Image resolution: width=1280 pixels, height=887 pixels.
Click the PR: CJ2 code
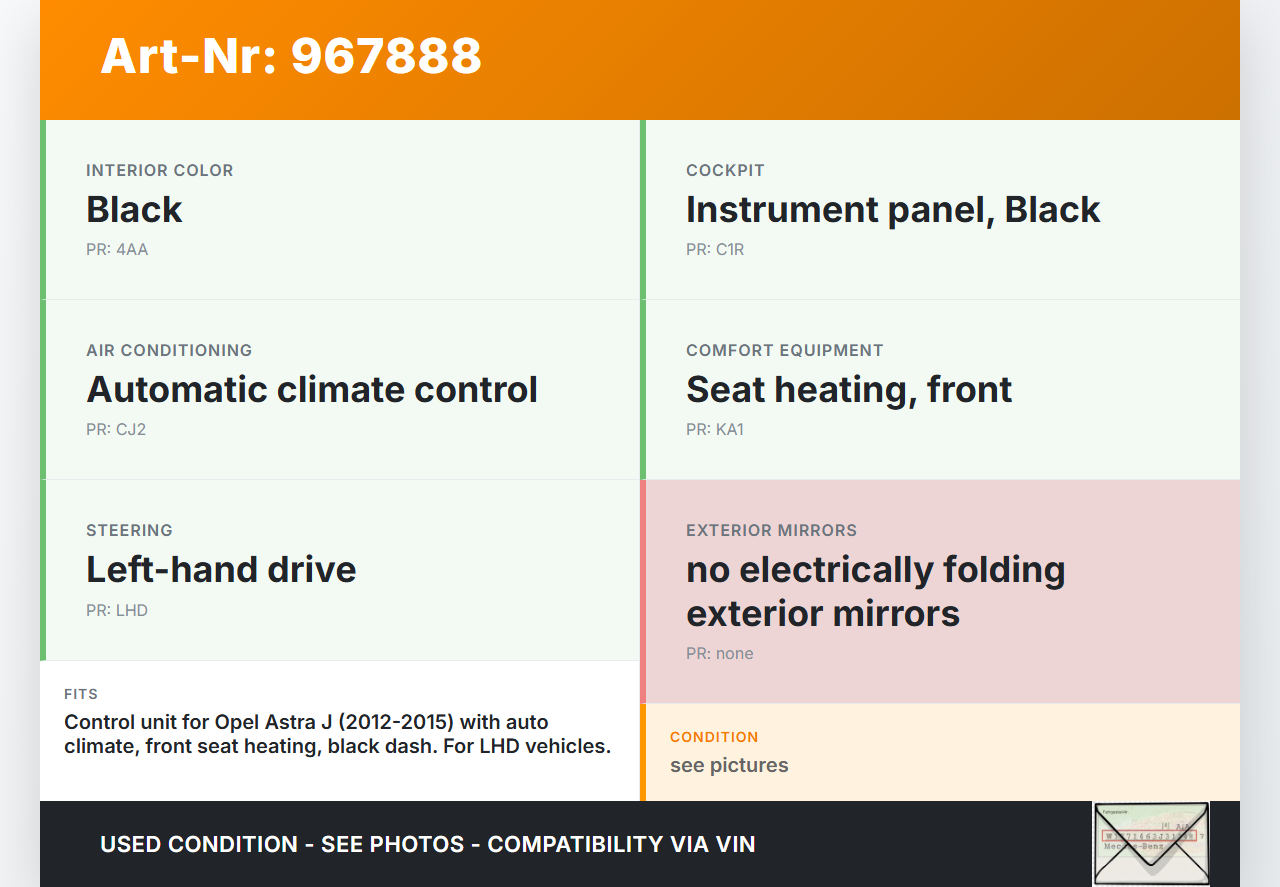[x=117, y=430]
